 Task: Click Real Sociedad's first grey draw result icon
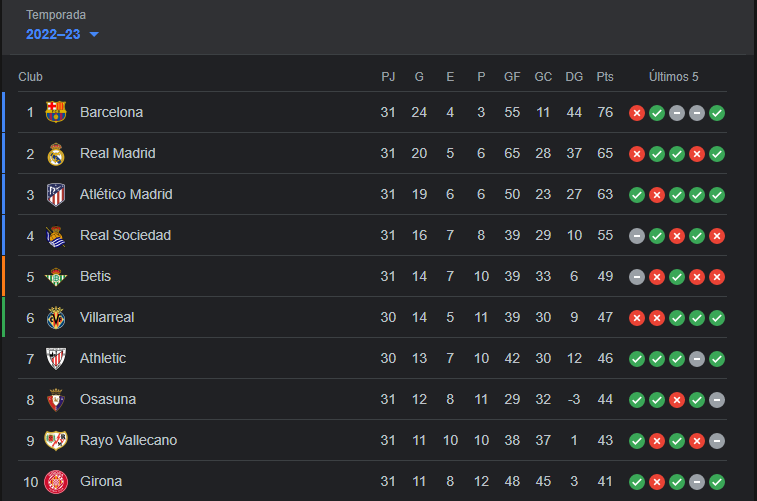pos(637,236)
